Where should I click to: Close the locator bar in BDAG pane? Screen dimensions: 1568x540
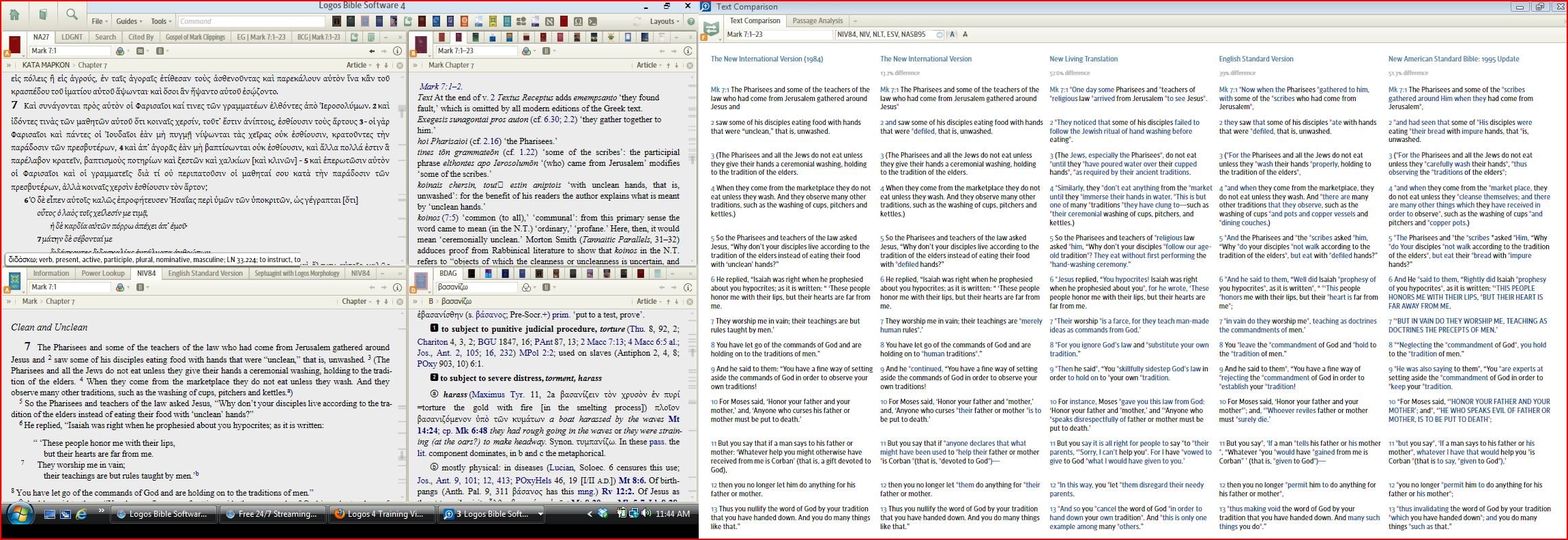[x=690, y=301]
